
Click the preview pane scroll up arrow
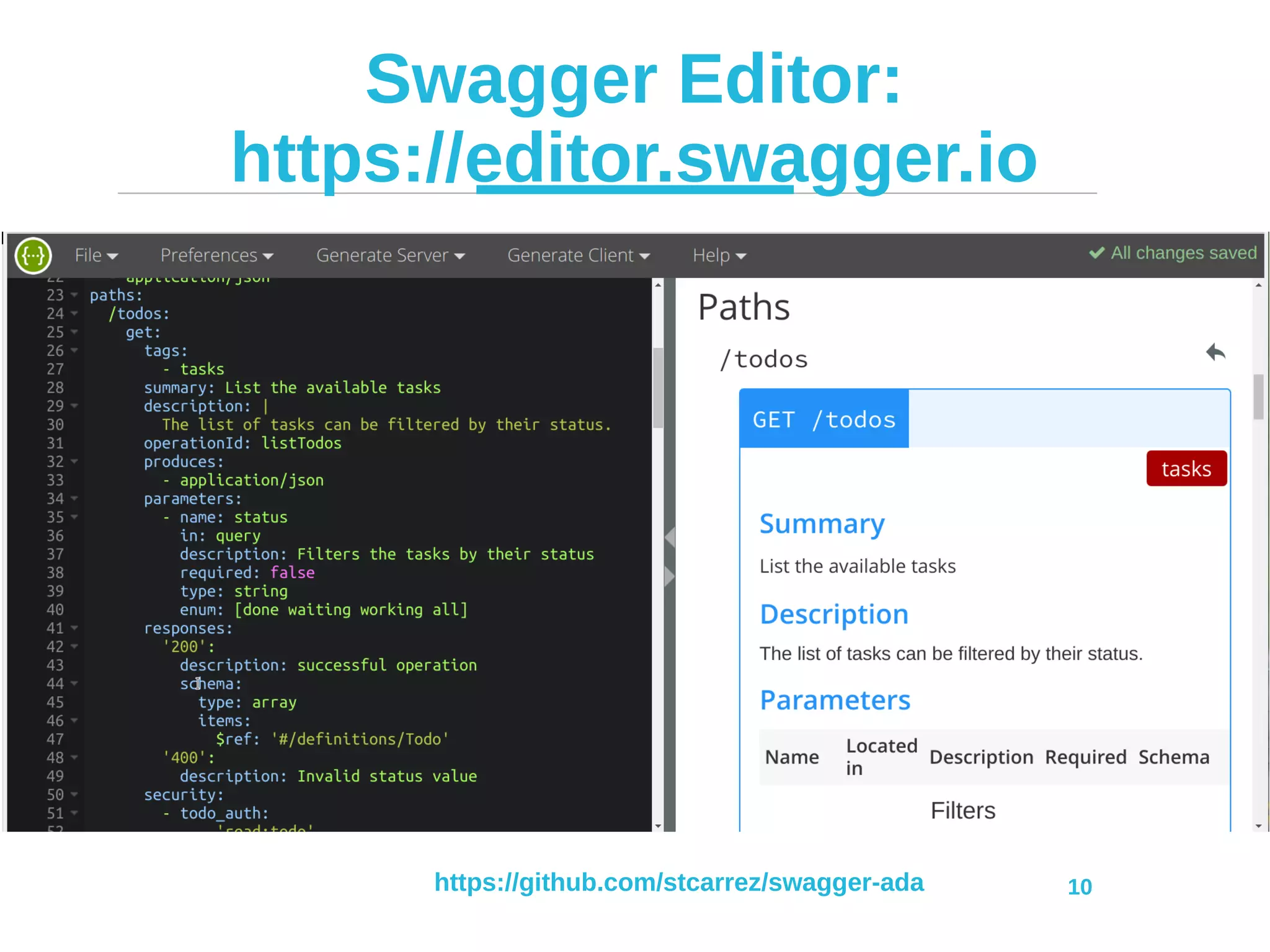click(x=1258, y=285)
